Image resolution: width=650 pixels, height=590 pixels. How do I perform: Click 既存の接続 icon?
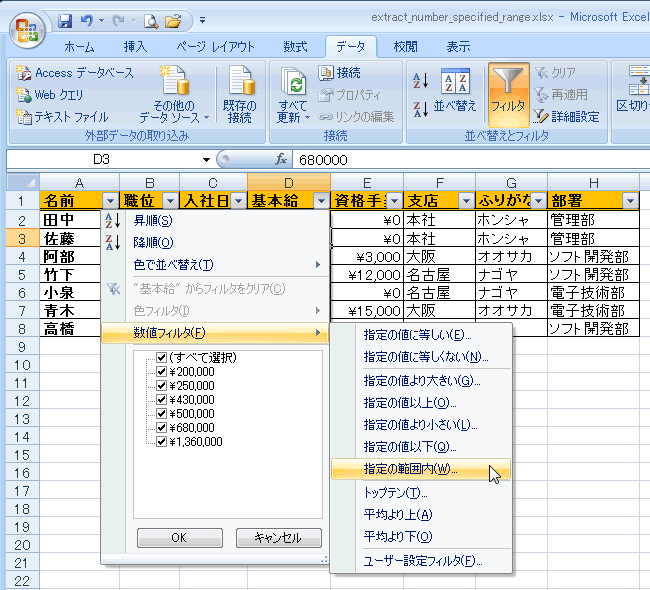pos(240,95)
